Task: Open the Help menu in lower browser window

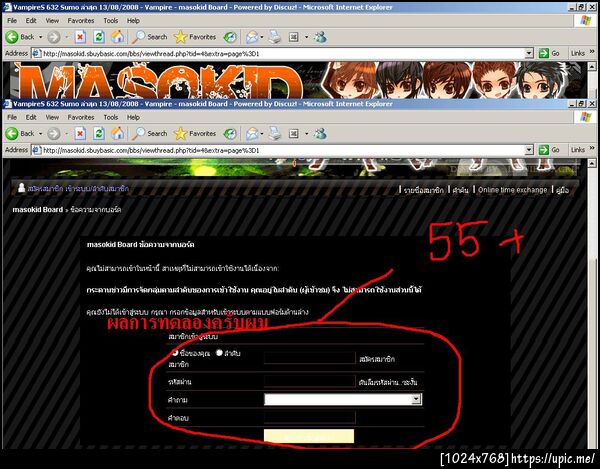Action: pos(133,117)
